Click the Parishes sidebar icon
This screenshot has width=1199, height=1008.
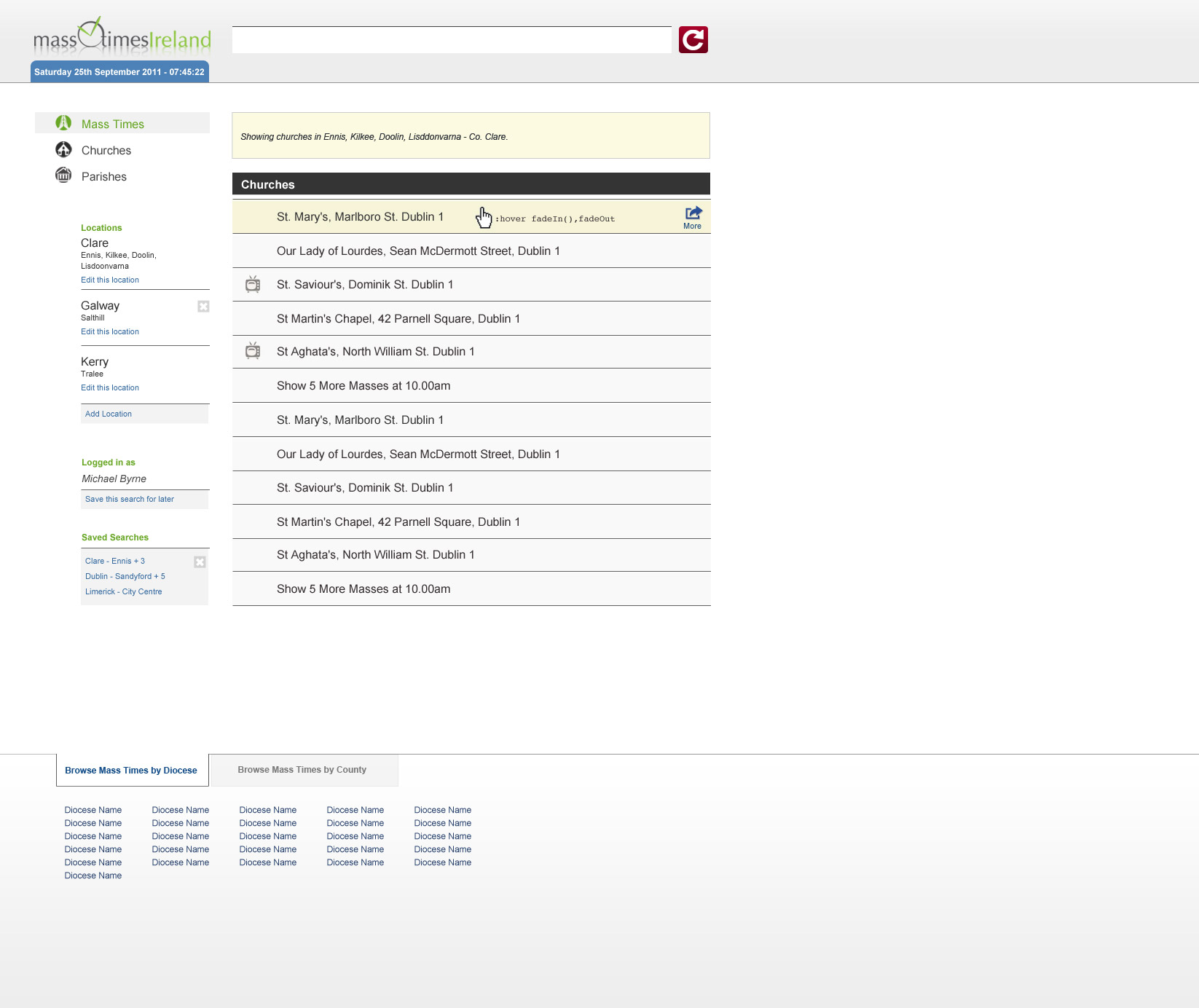click(63, 176)
